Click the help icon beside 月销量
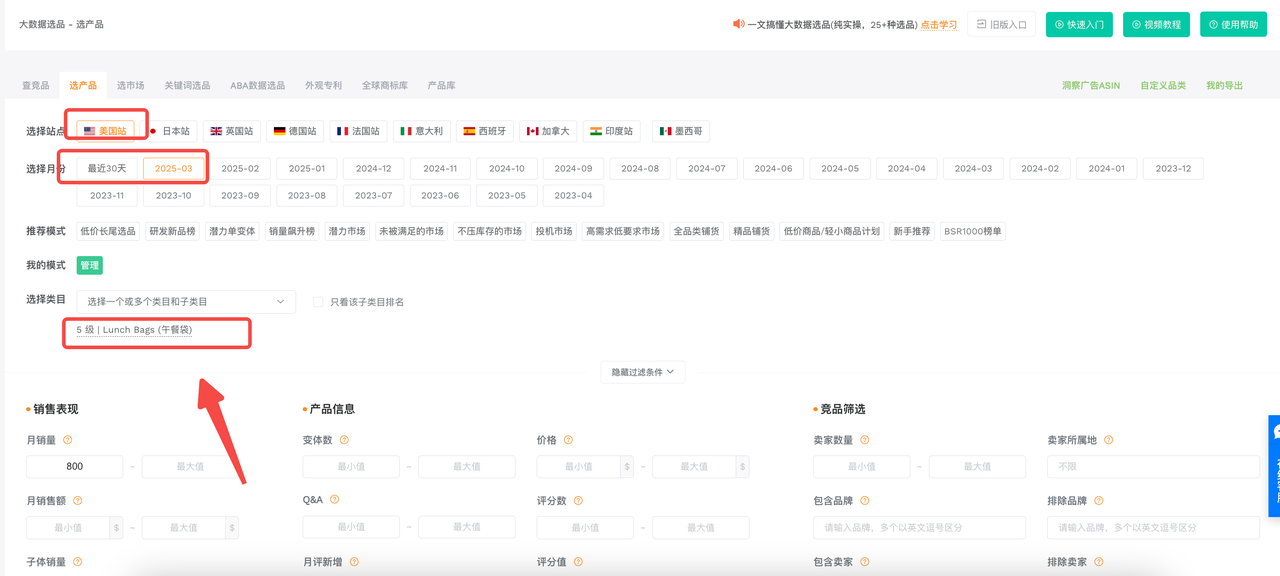The height and width of the screenshot is (576, 1280). tap(68, 440)
